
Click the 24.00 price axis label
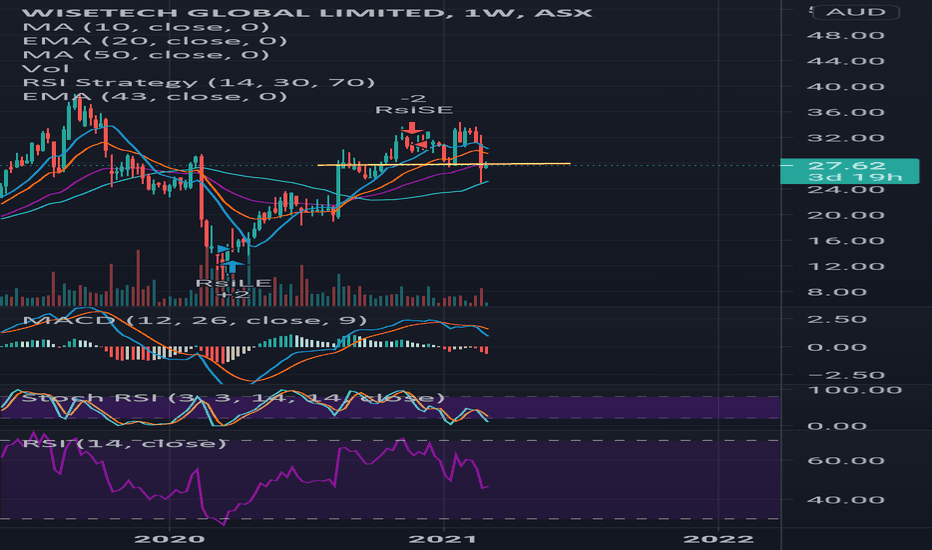tap(845, 190)
